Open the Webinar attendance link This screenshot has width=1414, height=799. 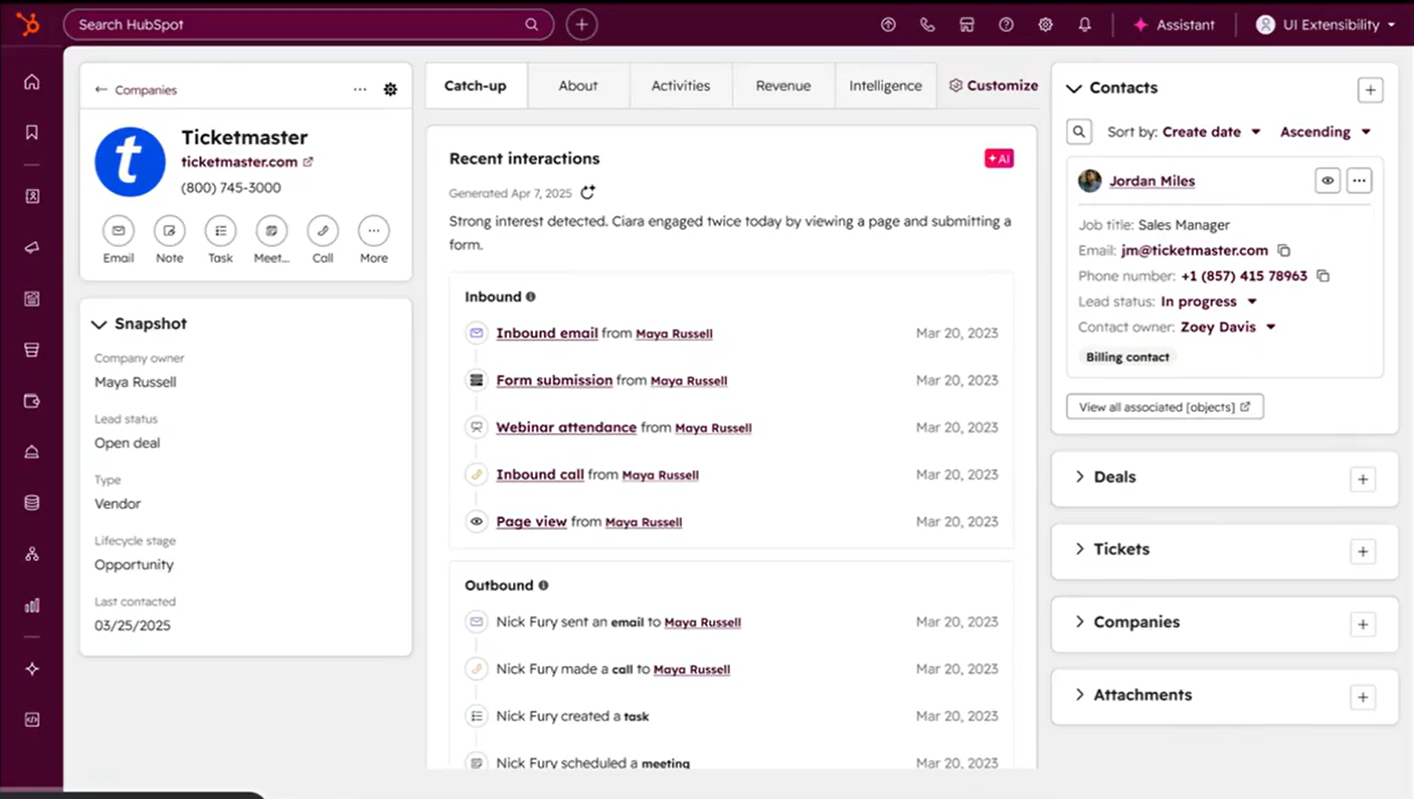point(566,427)
